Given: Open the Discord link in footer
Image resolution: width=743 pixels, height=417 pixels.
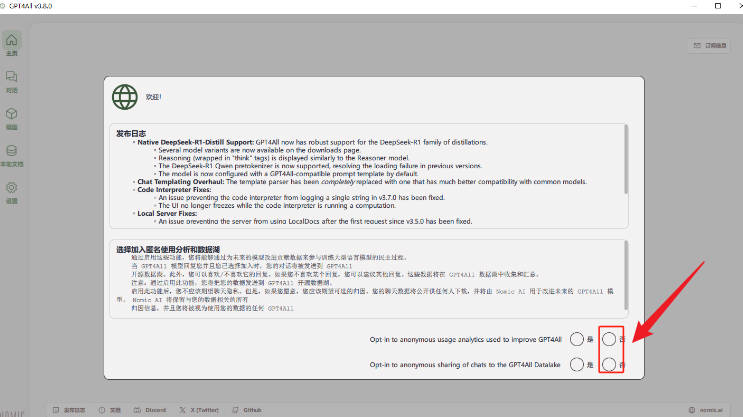Looking at the screenshot, I should [150, 410].
